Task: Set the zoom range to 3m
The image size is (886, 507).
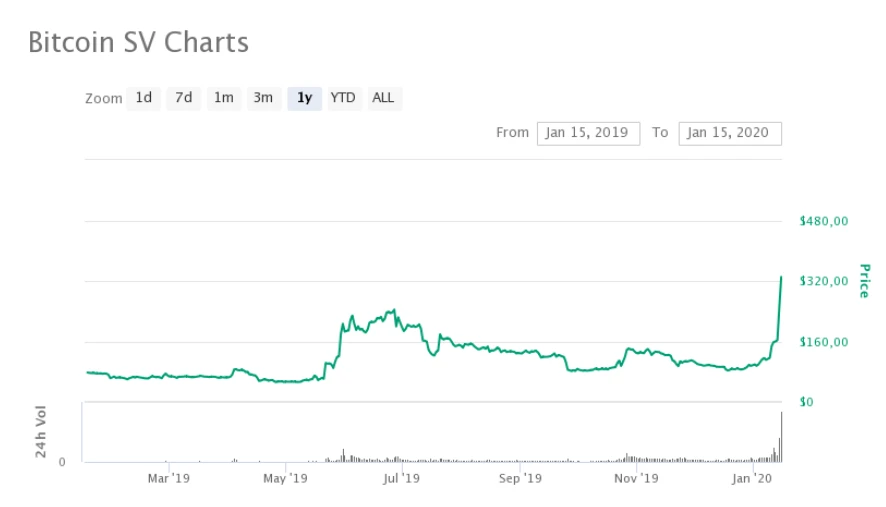Action: coord(263,98)
